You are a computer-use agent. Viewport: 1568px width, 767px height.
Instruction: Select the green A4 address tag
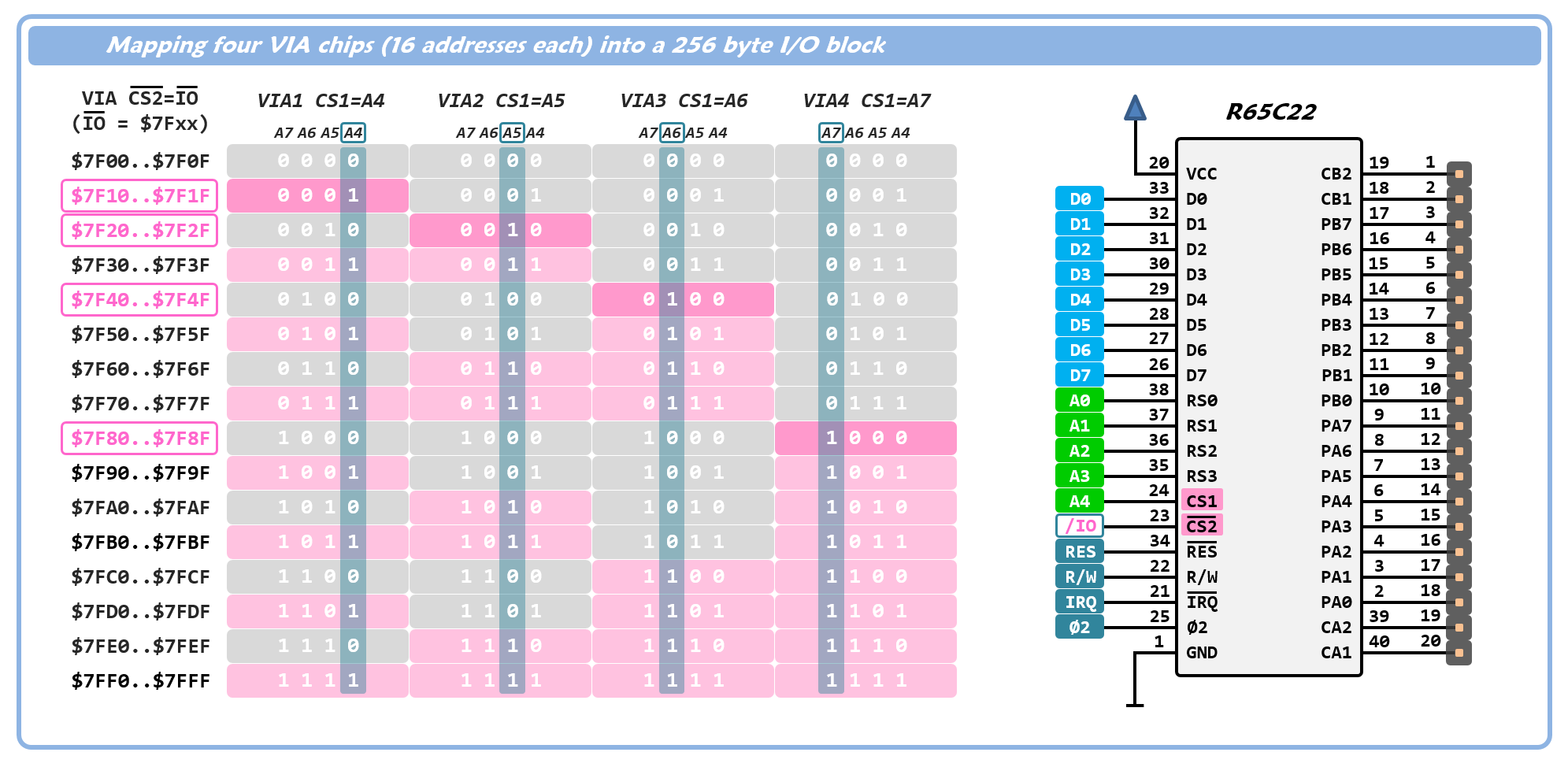click(x=1079, y=502)
